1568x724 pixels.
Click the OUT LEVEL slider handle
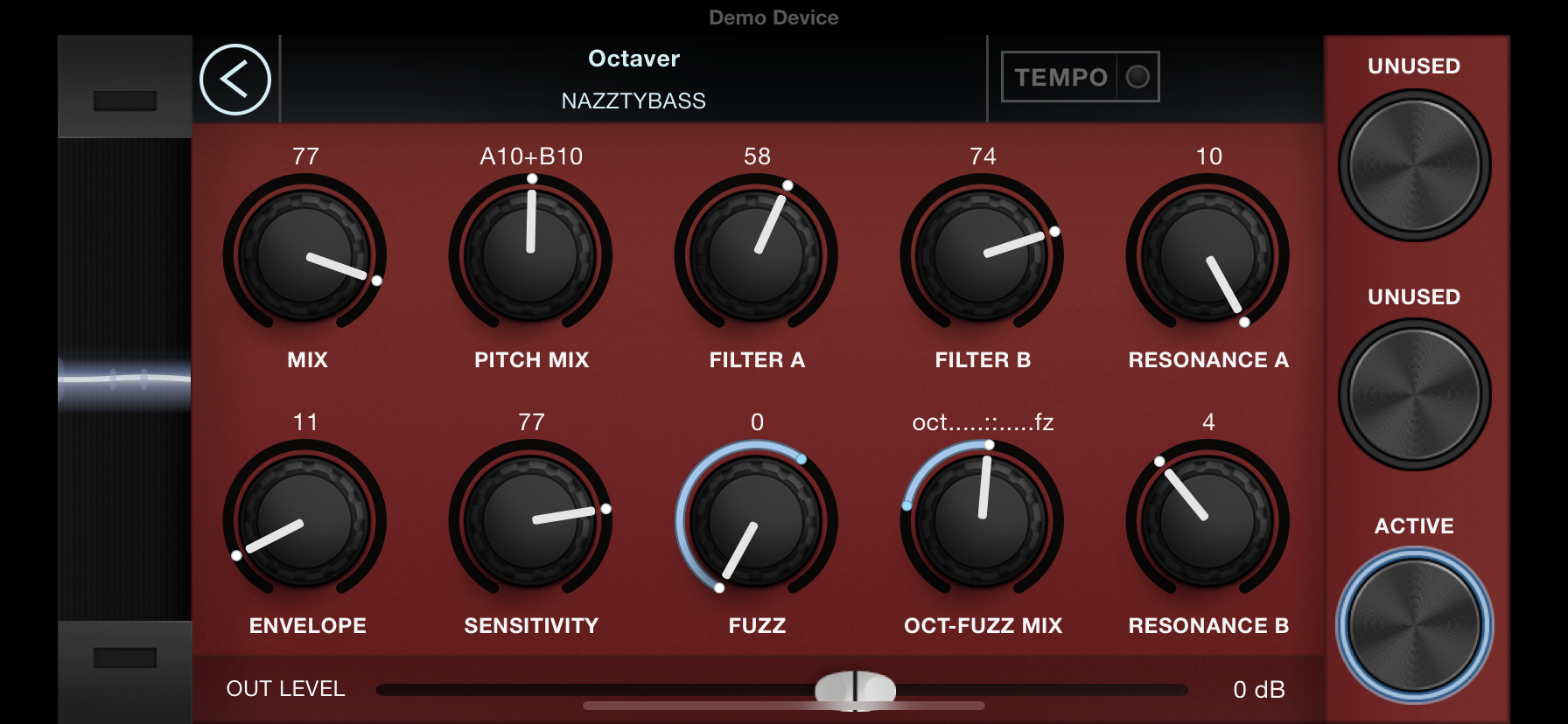point(856,690)
